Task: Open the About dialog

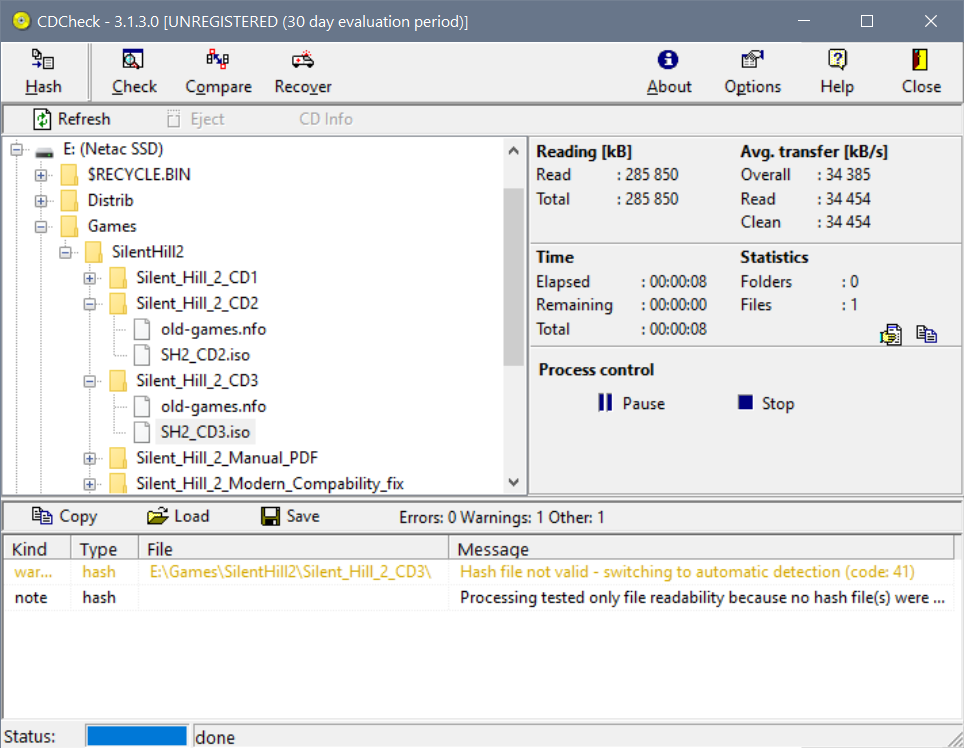Action: click(669, 72)
